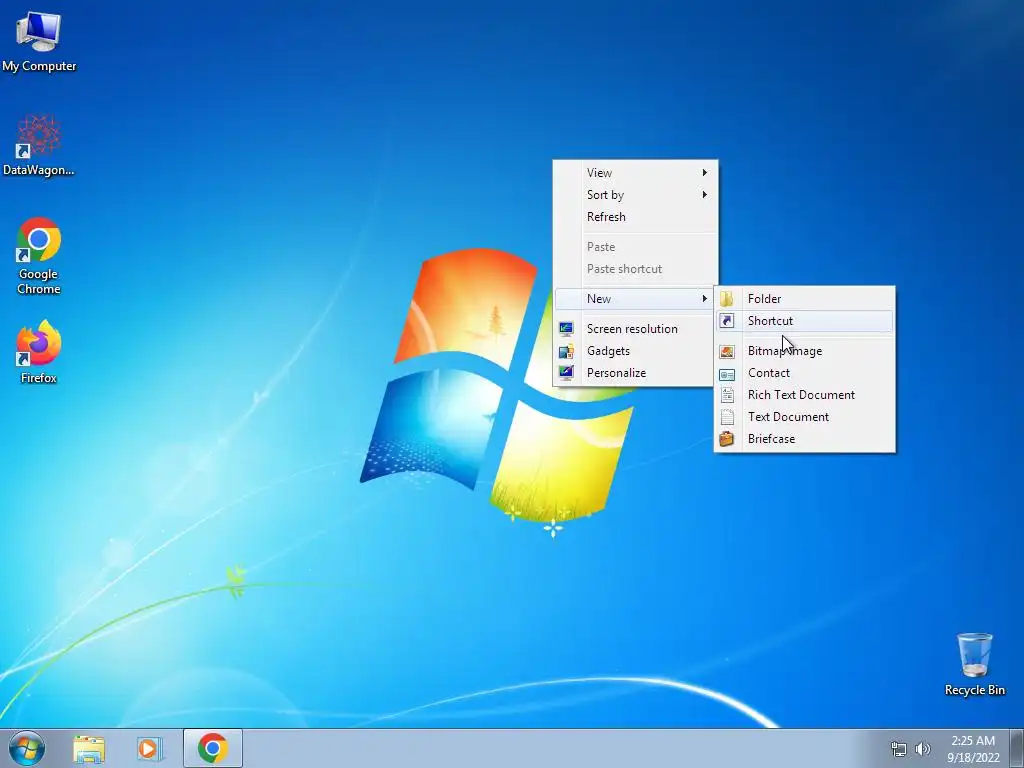Image resolution: width=1024 pixels, height=768 pixels.
Task: Expand the View submenu
Action: click(x=635, y=172)
